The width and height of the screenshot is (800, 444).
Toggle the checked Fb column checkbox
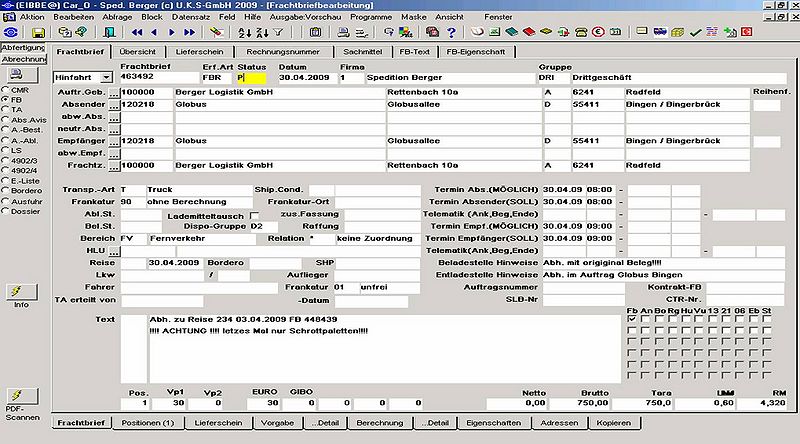pos(632,319)
